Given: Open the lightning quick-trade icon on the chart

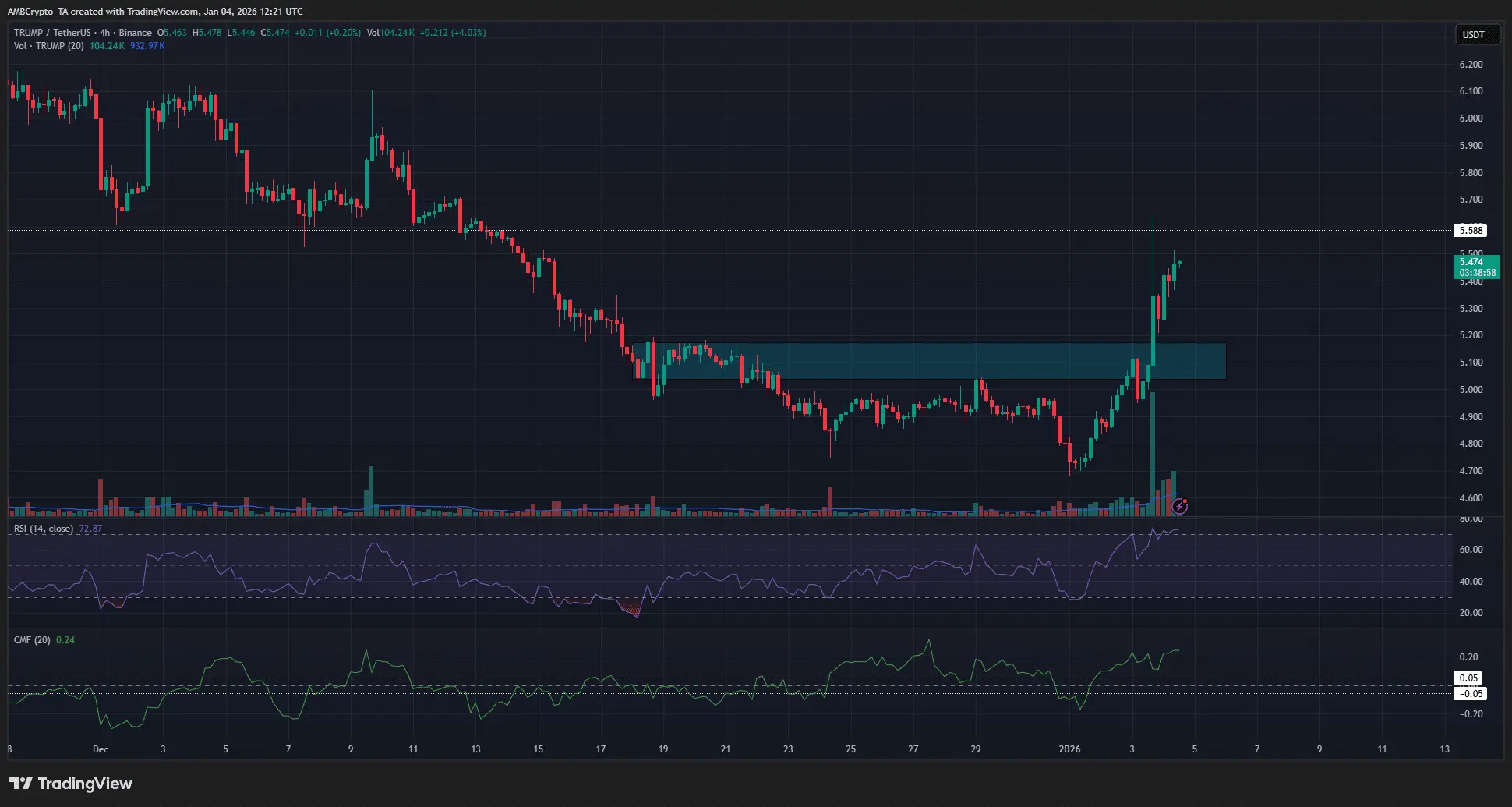Looking at the screenshot, I should pos(1181,506).
